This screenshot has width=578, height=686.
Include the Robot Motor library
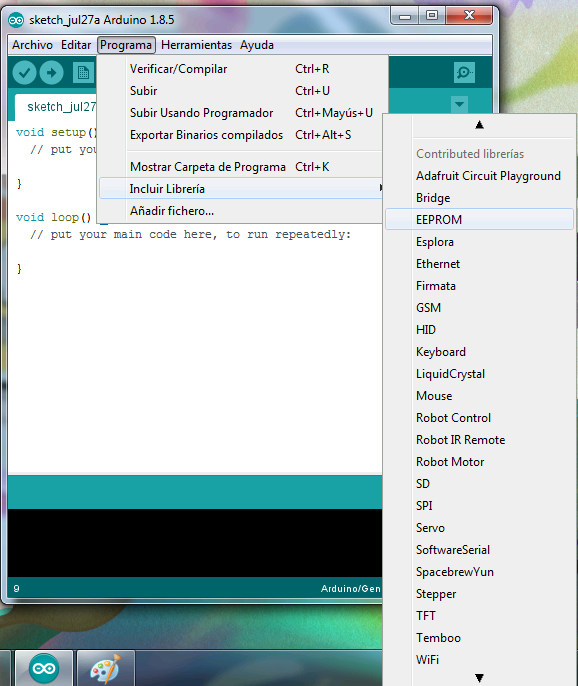coord(480,462)
